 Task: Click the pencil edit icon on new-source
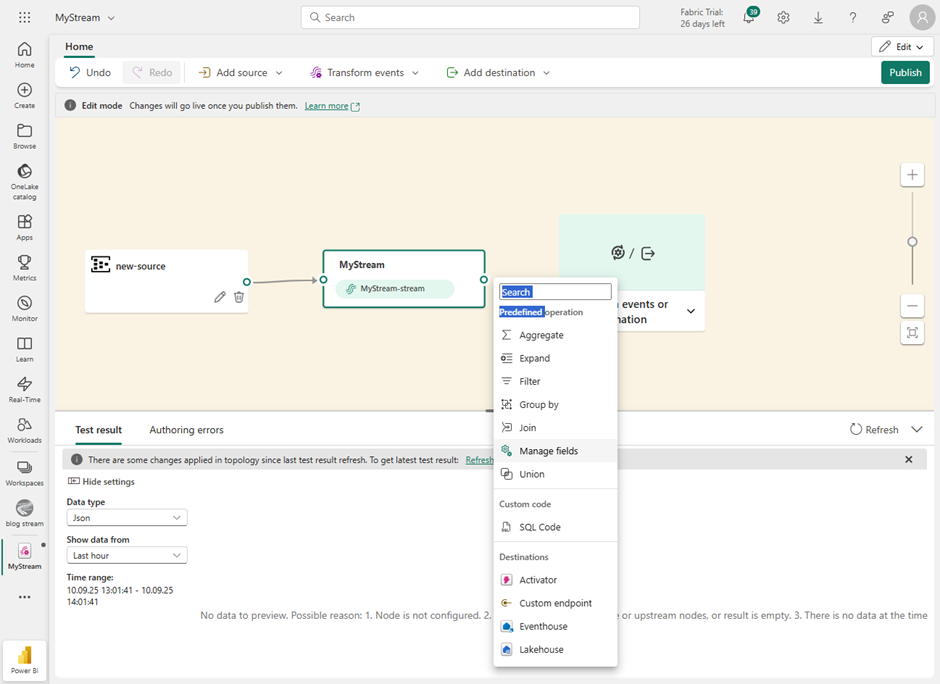tap(220, 297)
